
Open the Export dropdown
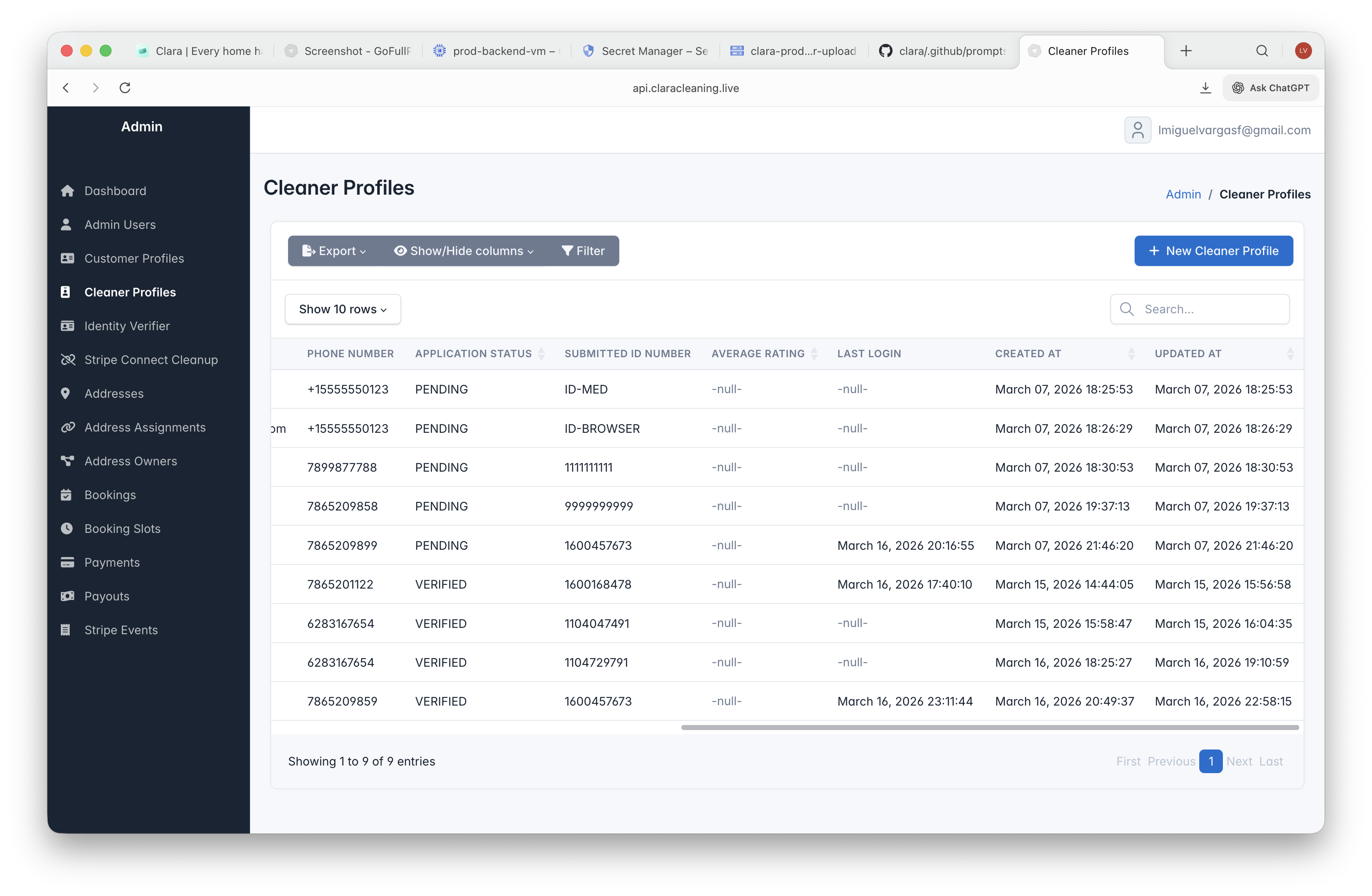pyautogui.click(x=334, y=251)
